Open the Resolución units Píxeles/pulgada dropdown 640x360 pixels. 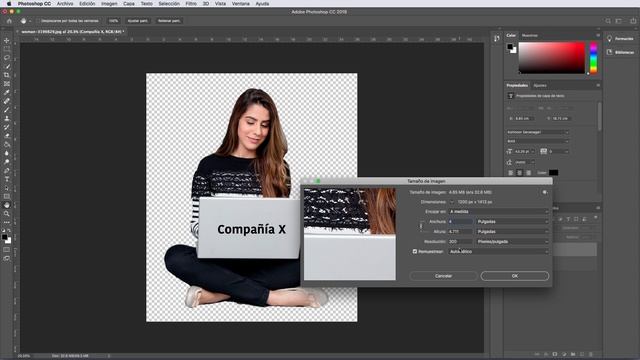[x=513, y=242]
